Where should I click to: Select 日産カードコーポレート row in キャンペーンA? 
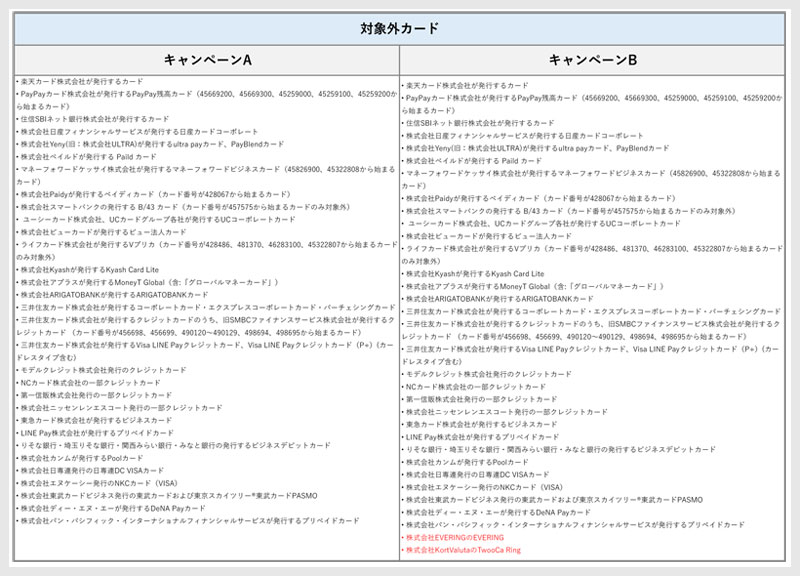[x=137, y=132]
